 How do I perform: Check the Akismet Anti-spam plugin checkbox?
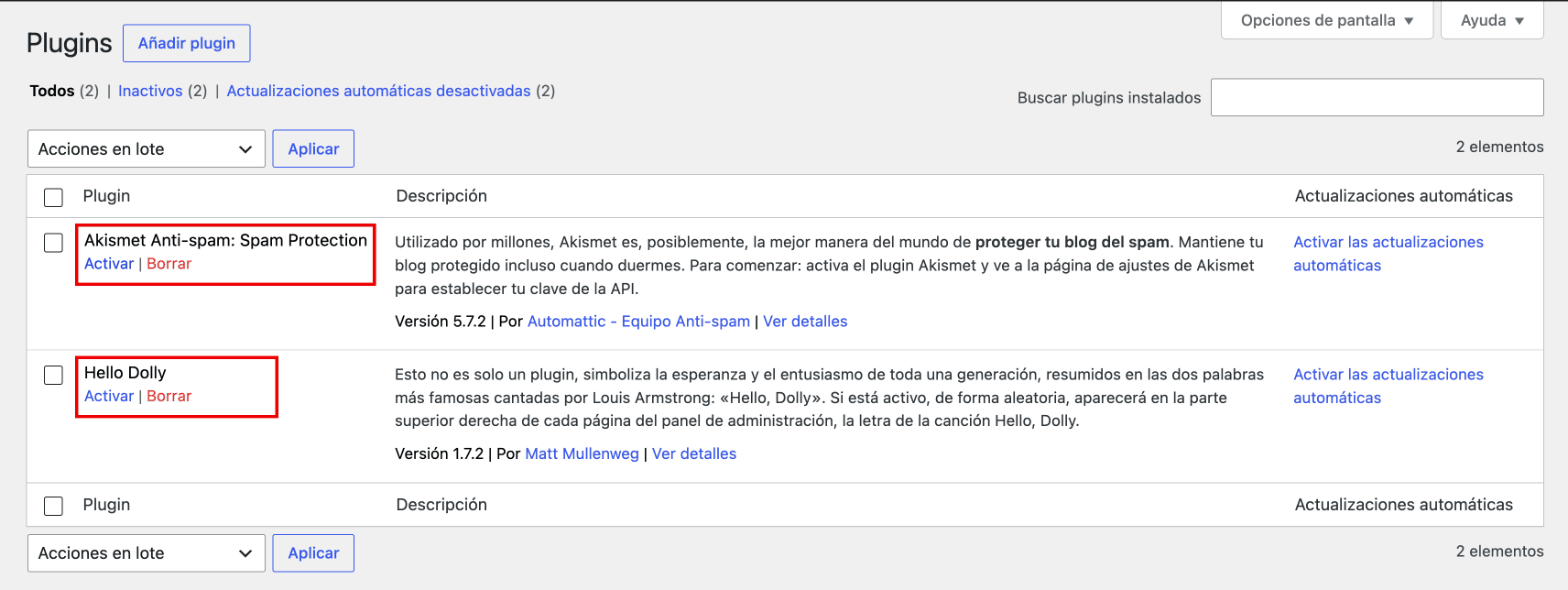[x=54, y=243]
